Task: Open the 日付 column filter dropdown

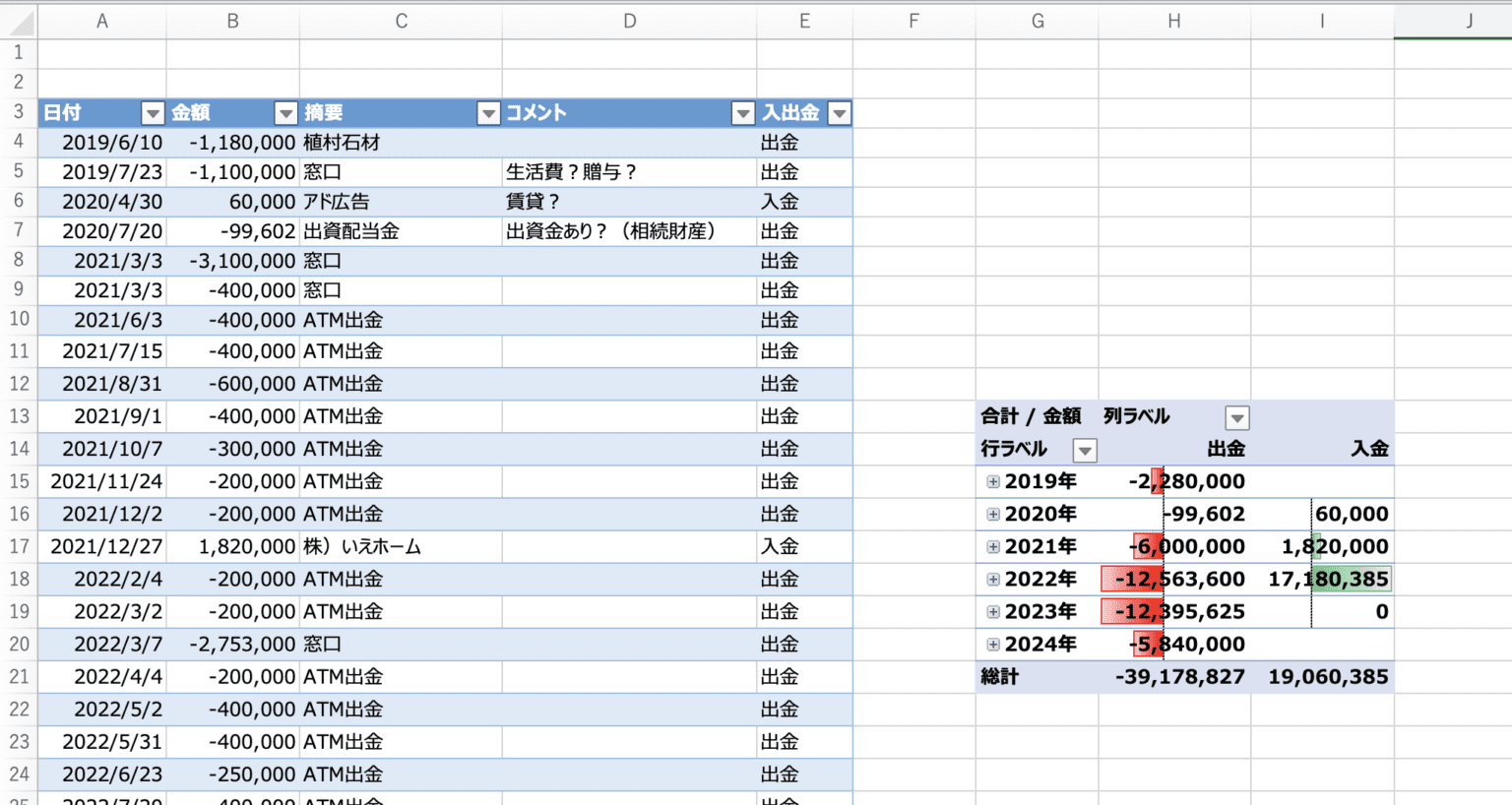Action: coord(153,113)
